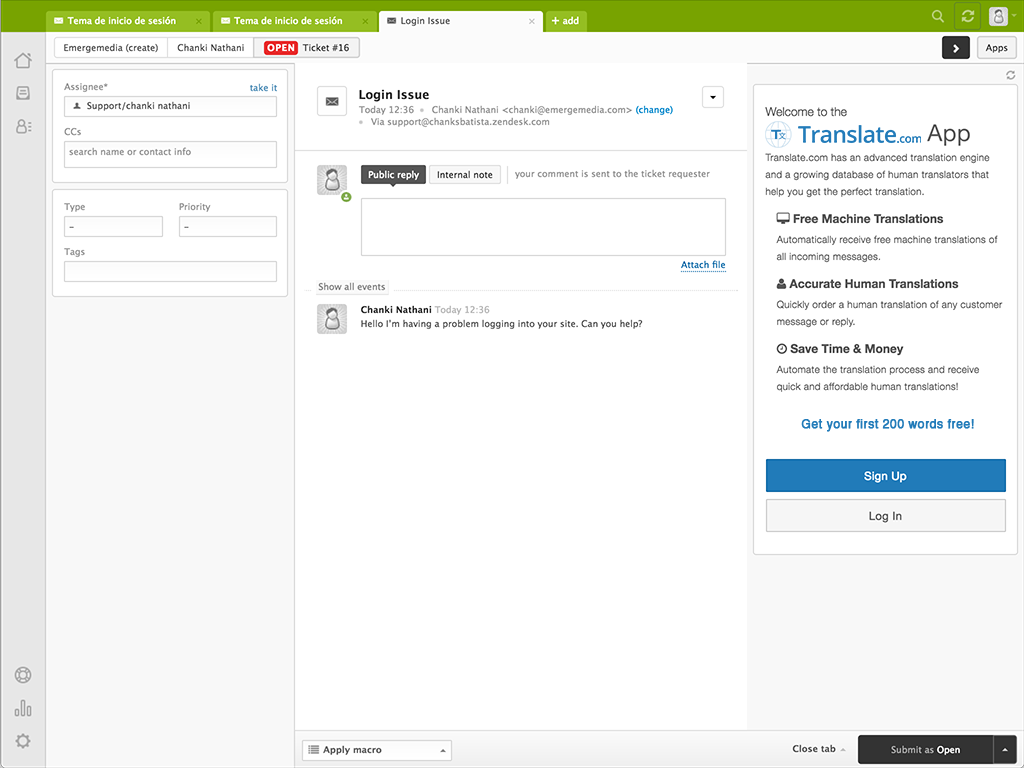Open the Priority dropdown field
Screen dimensions: 1024x768
pos(227,227)
